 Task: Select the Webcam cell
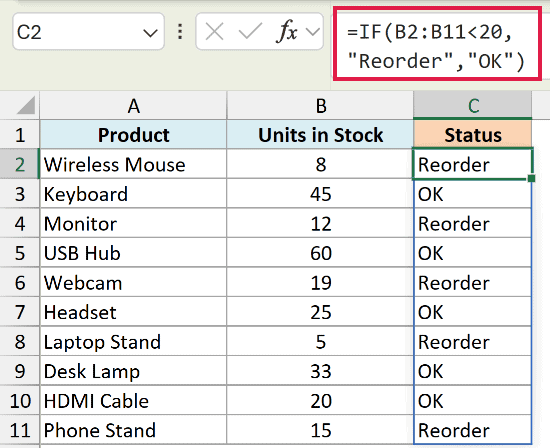133,282
